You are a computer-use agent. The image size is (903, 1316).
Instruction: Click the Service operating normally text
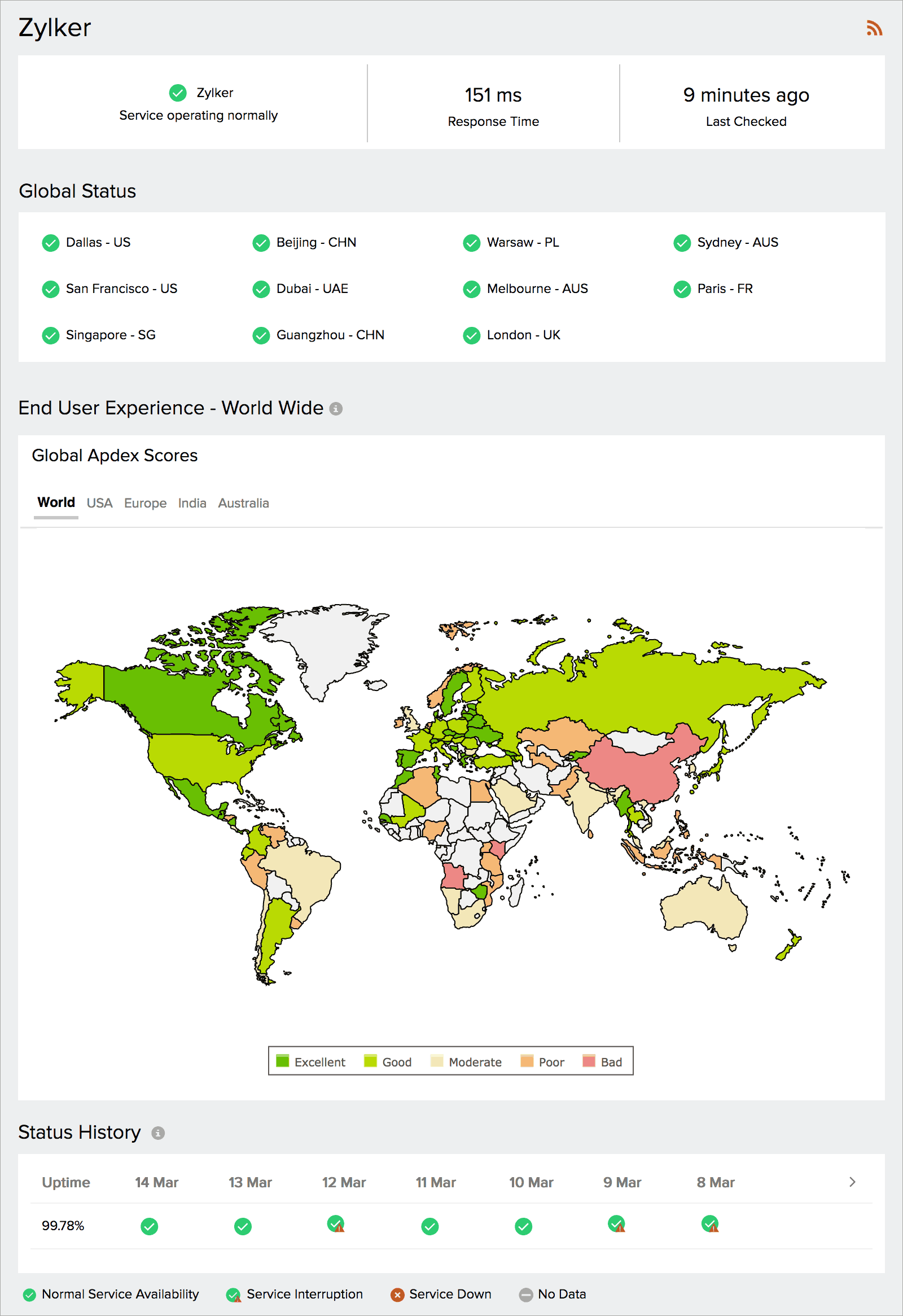(x=198, y=116)
